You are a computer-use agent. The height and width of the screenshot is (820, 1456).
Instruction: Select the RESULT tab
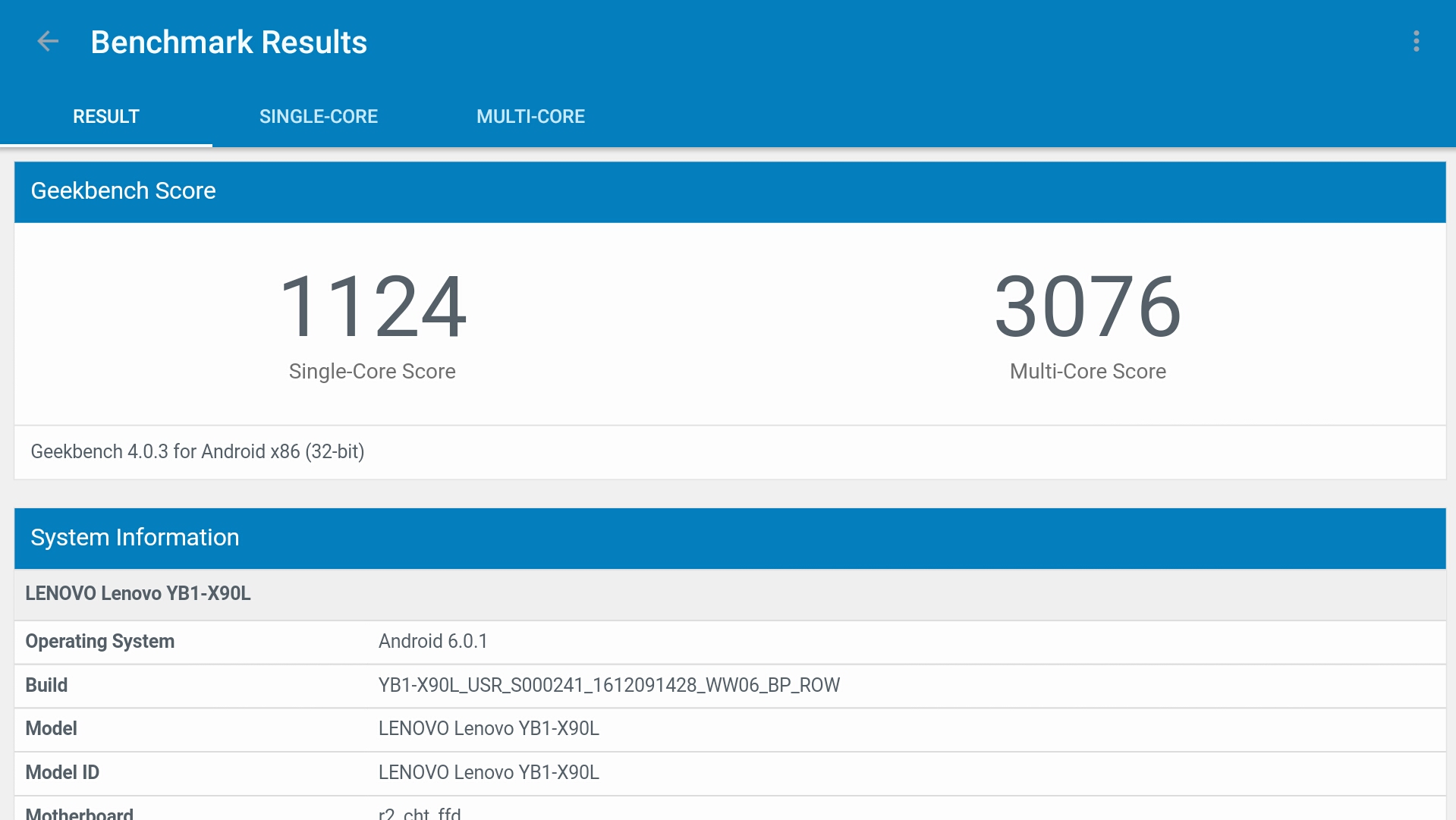pos(106,117)
